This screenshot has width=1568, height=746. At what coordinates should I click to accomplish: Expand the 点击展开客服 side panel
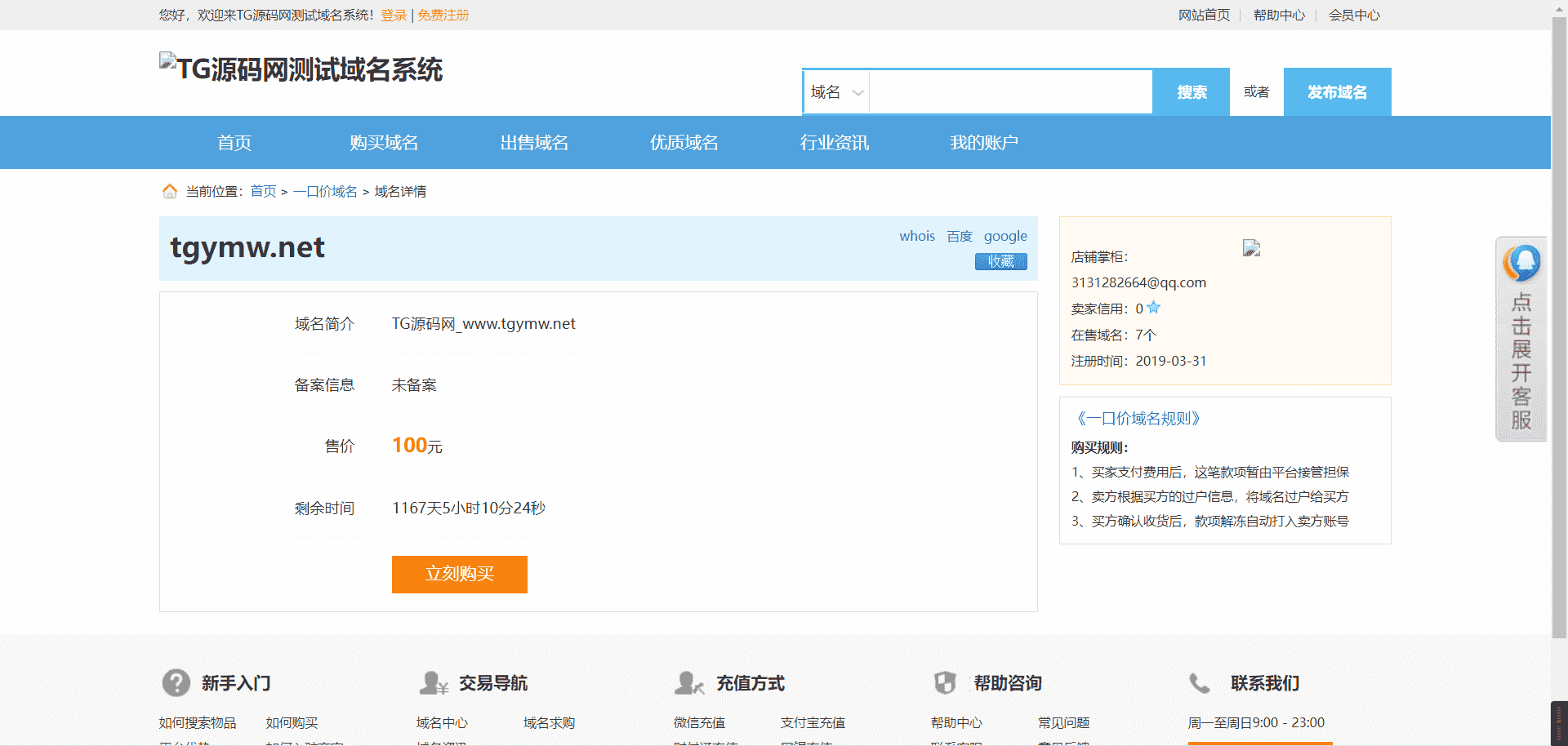click(1521, 359)
